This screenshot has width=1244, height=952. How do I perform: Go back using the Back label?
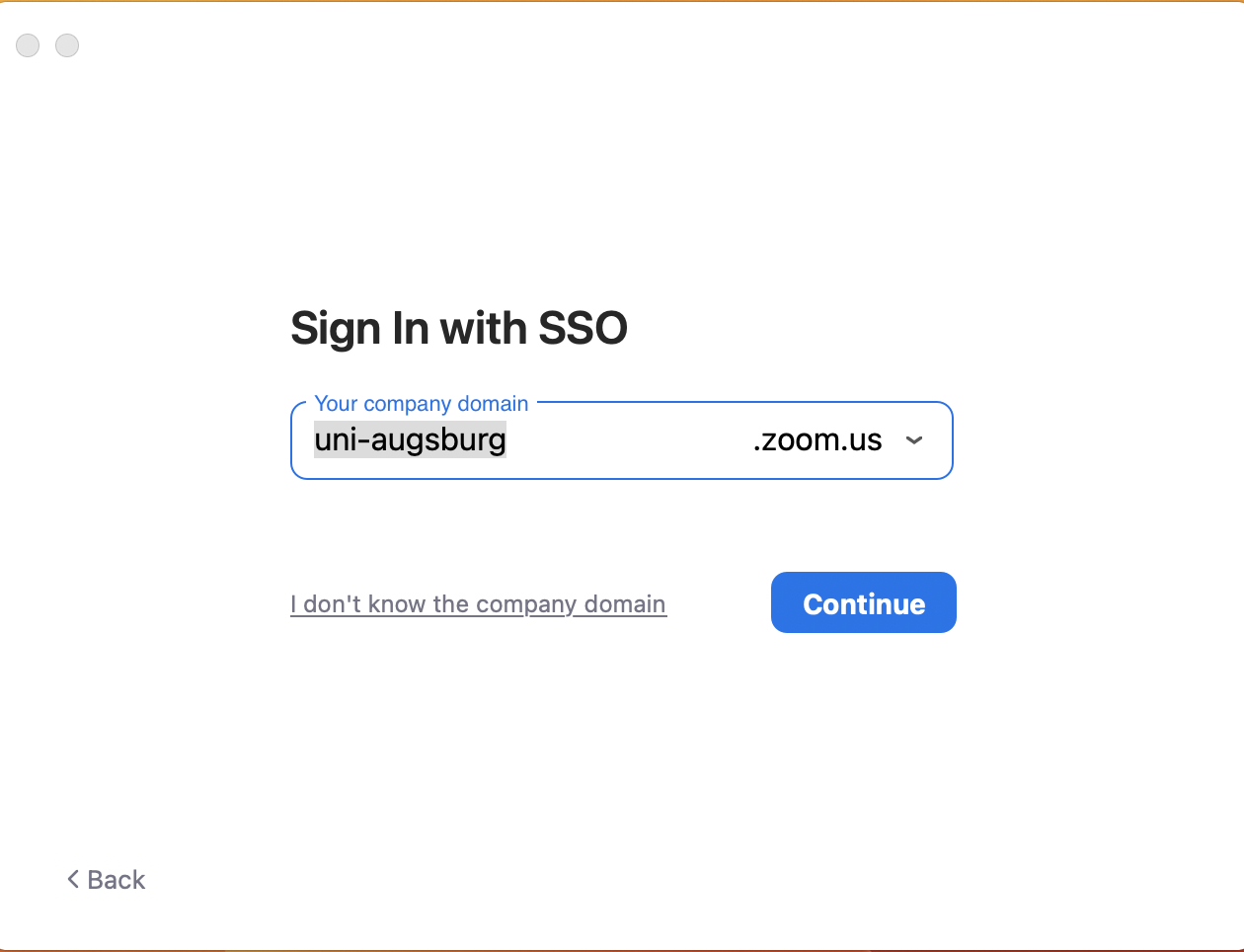(x=117, y=880)
